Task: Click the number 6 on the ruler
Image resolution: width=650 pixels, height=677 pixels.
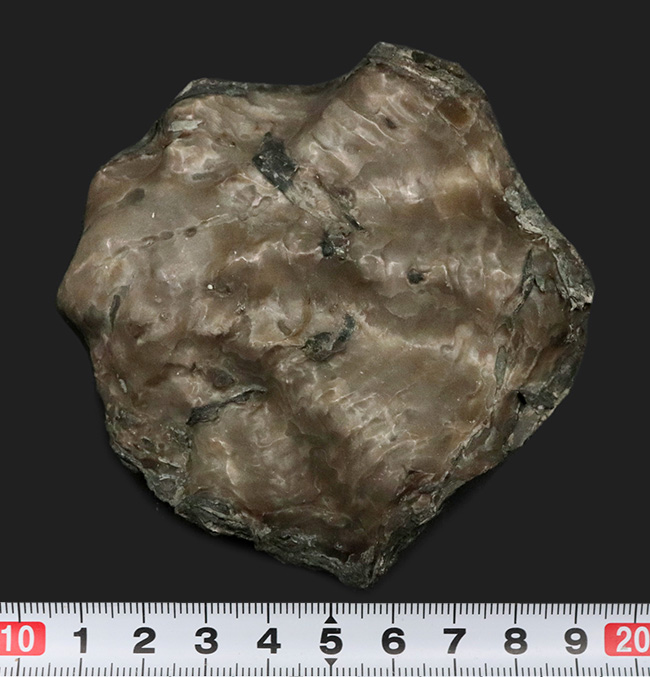Action: (x=392, y=639)
